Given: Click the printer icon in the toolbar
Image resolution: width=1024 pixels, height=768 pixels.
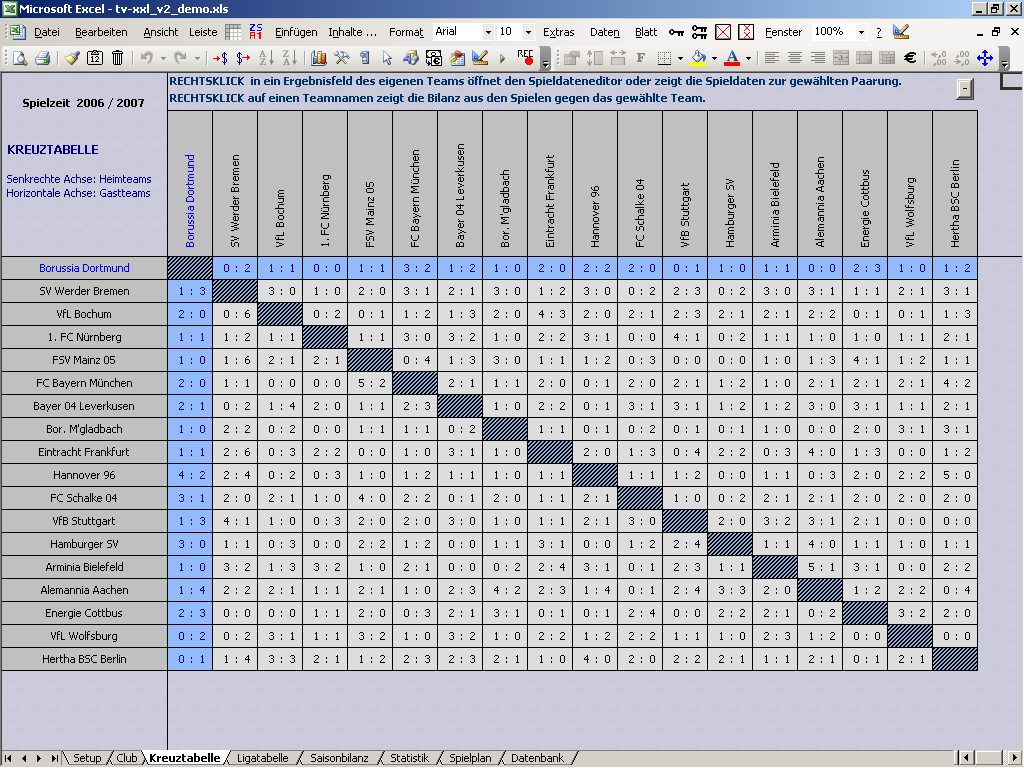Looking at the screenshot, I should point(42,58).
